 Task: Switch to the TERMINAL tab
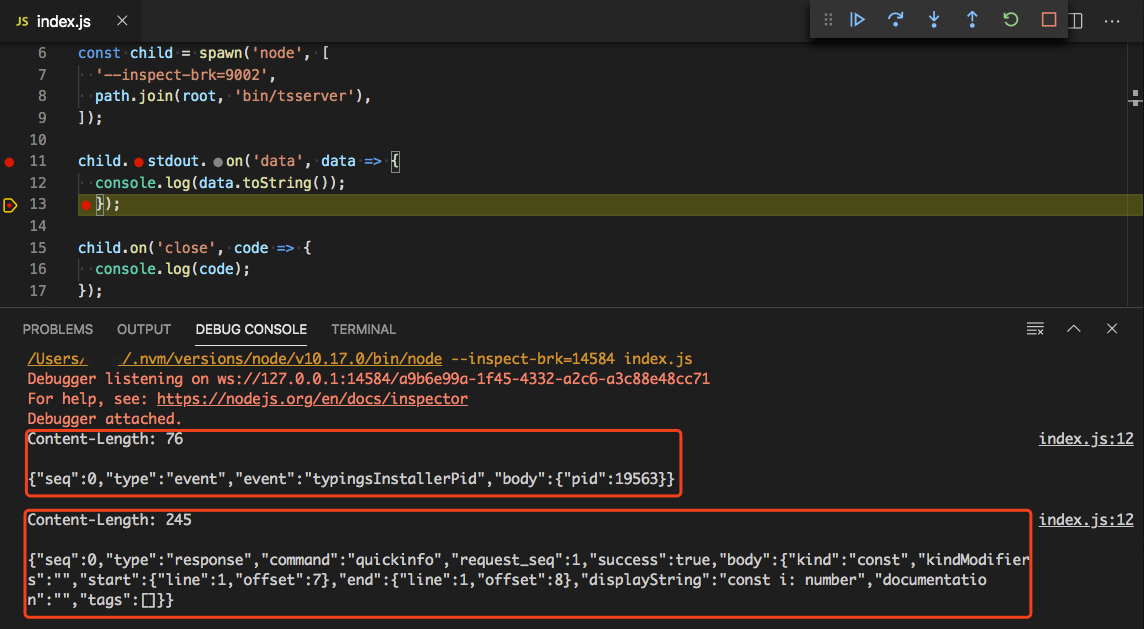[x=363, y=329]
